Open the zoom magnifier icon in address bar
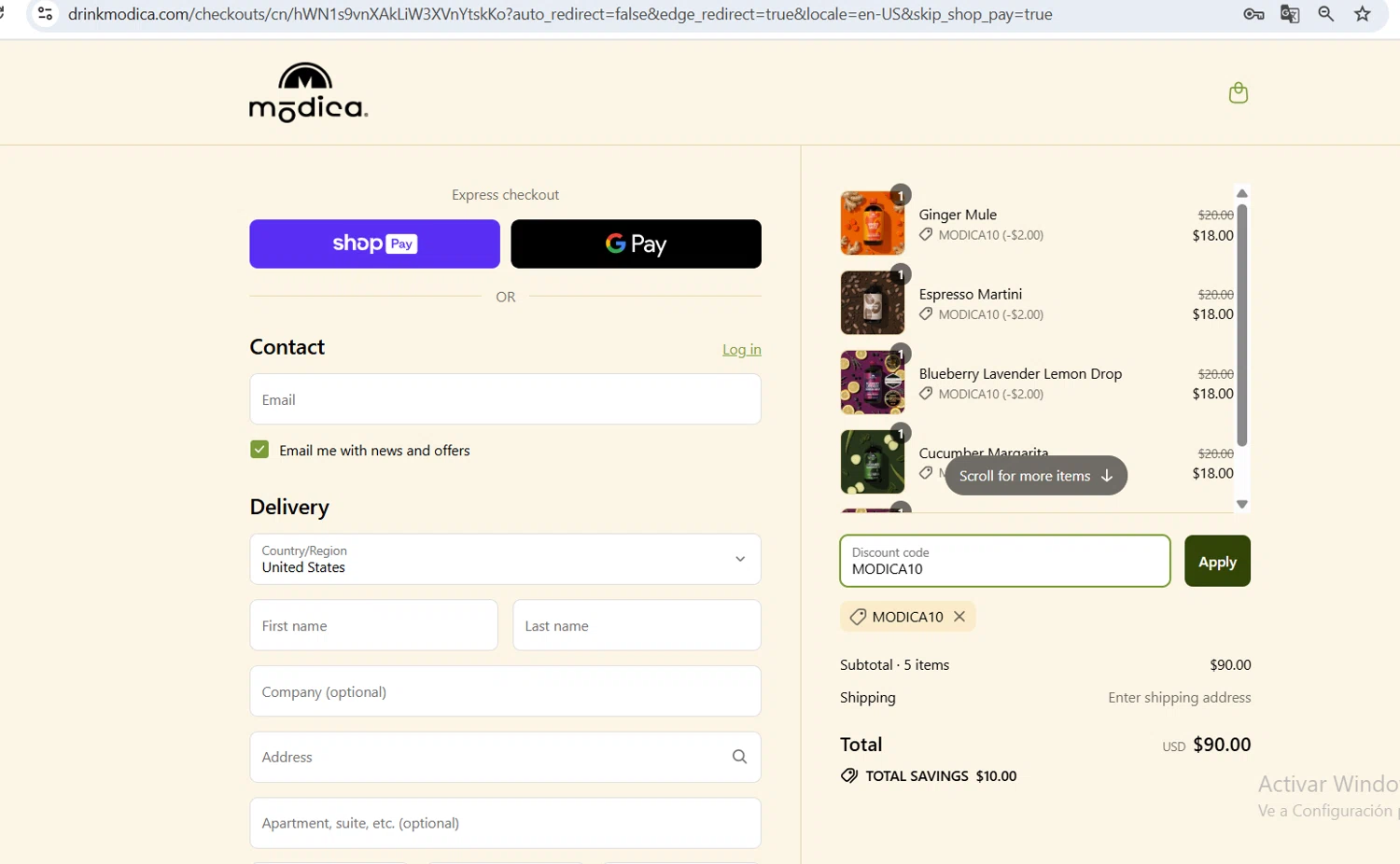Viewport: 1400px width, 864px height. tap(1325, 14)
